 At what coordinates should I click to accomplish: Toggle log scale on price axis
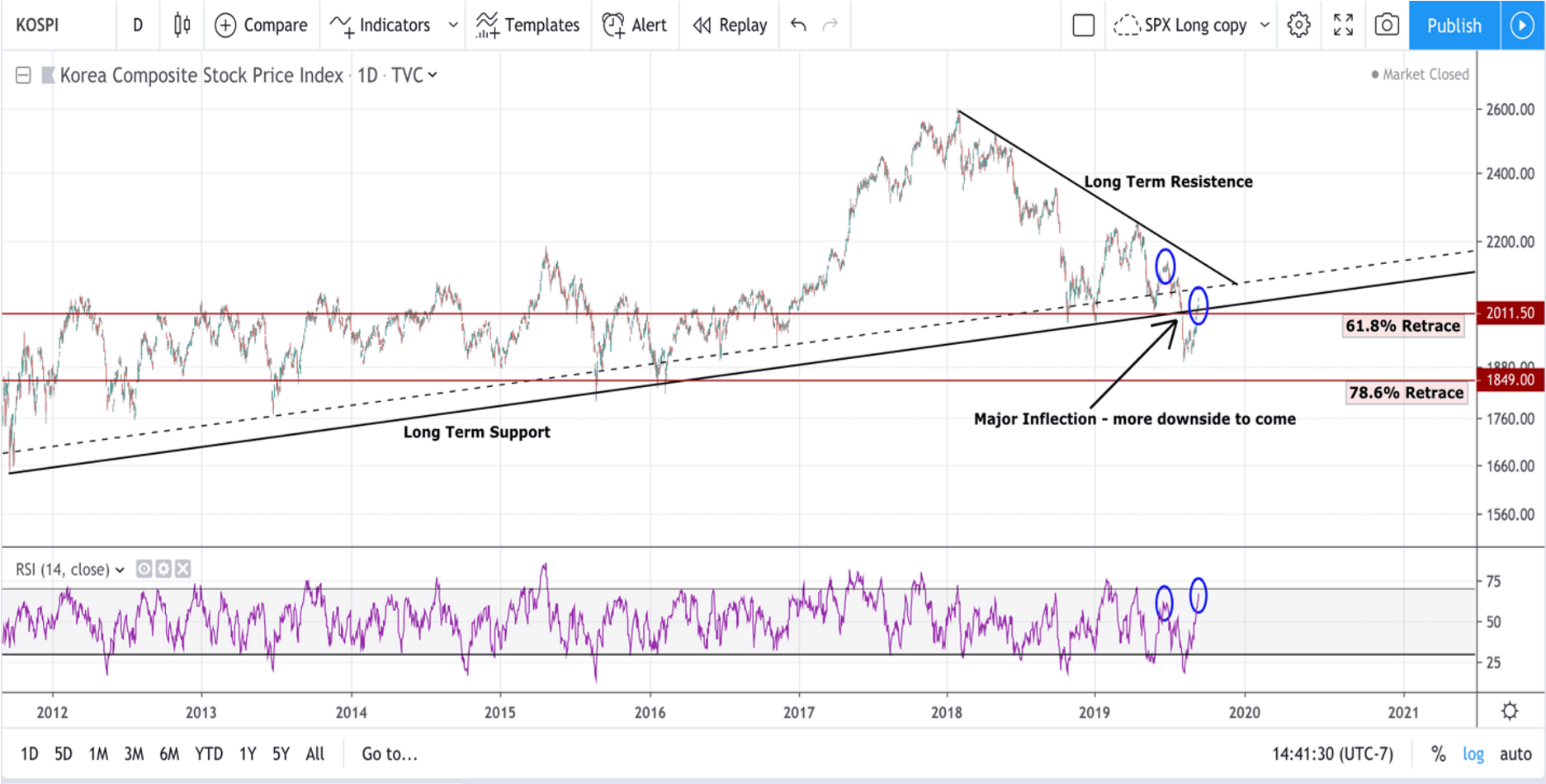[x=1473, y=753]
